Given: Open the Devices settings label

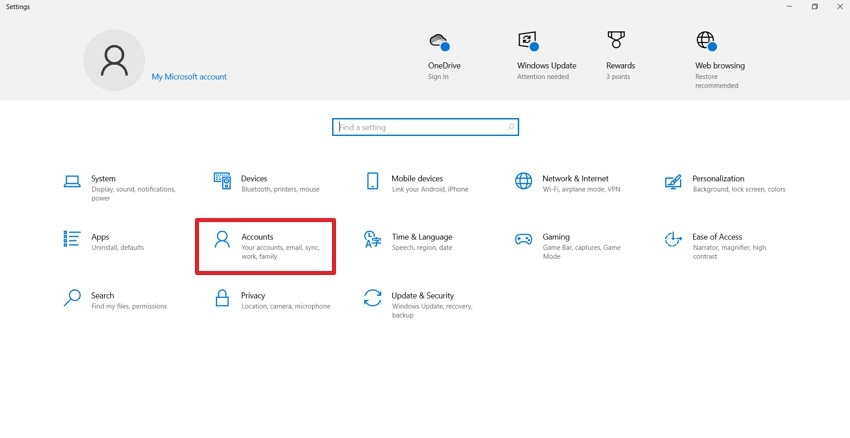Looking at the screenshot, I should click(254, 178).
